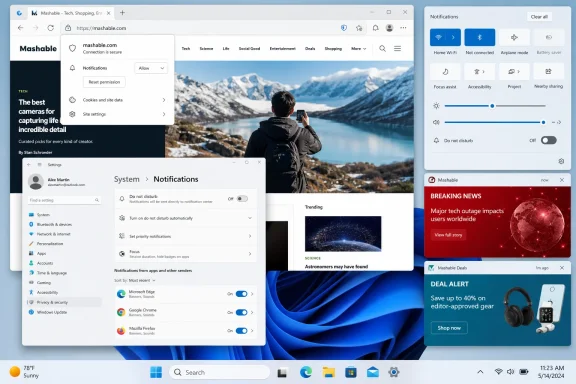Screen dimensions: 576x384
Task: Toggle the Bluetooth quick setting tile
Action: coord(479,37)
